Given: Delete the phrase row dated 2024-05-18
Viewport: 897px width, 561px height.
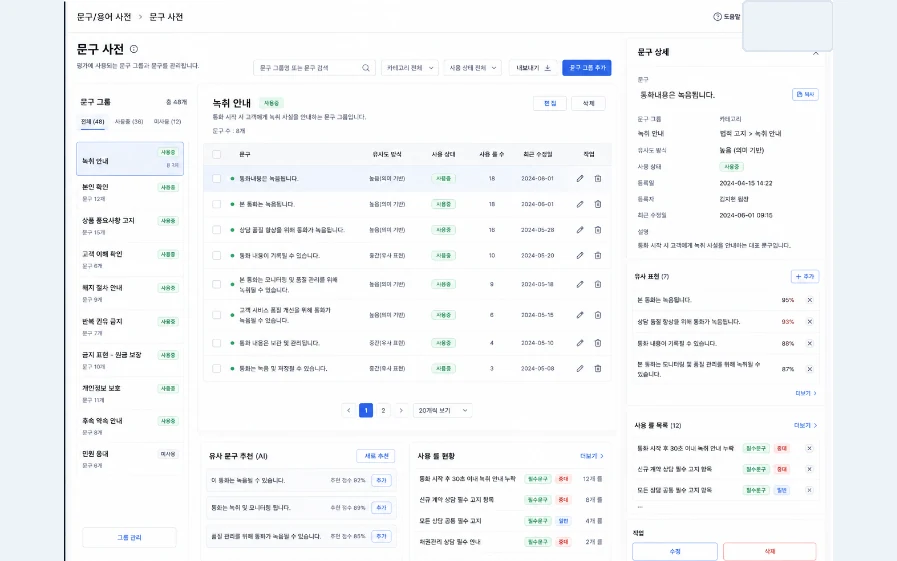Looking at the screenshot, I should pyautogui.click(x=598, y=284).
